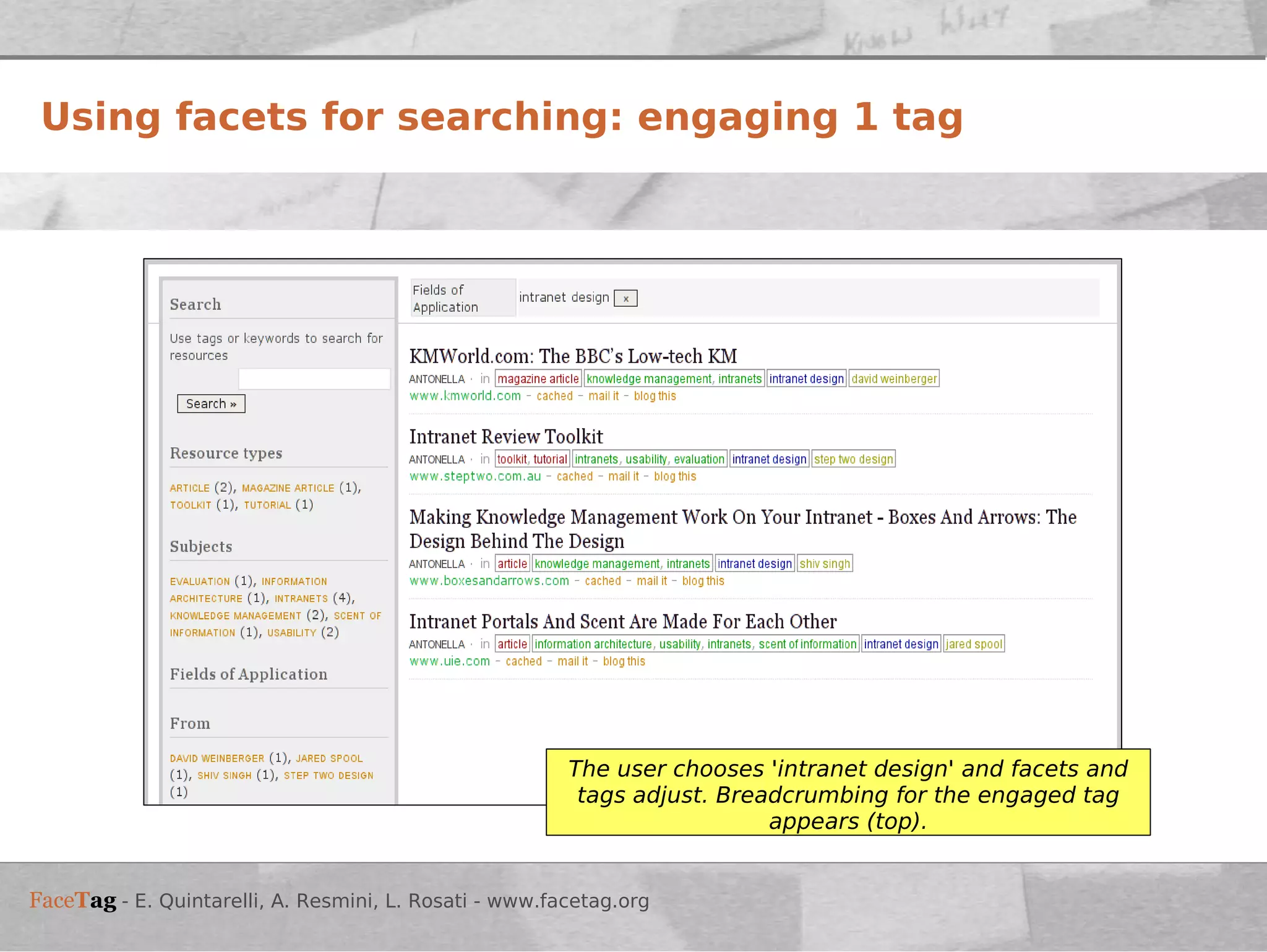Filter by DAVID WEINBERGER in From
This screenshot has height=952, width=1267.
217,758
